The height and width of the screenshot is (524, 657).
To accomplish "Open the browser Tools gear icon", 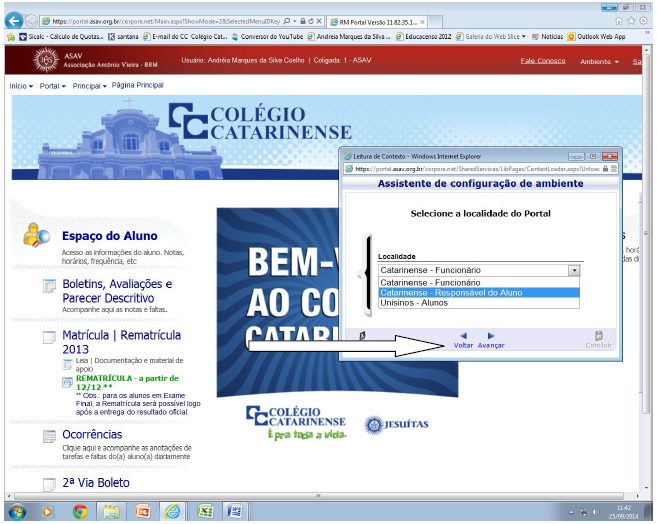I will [x=644, y=21].
